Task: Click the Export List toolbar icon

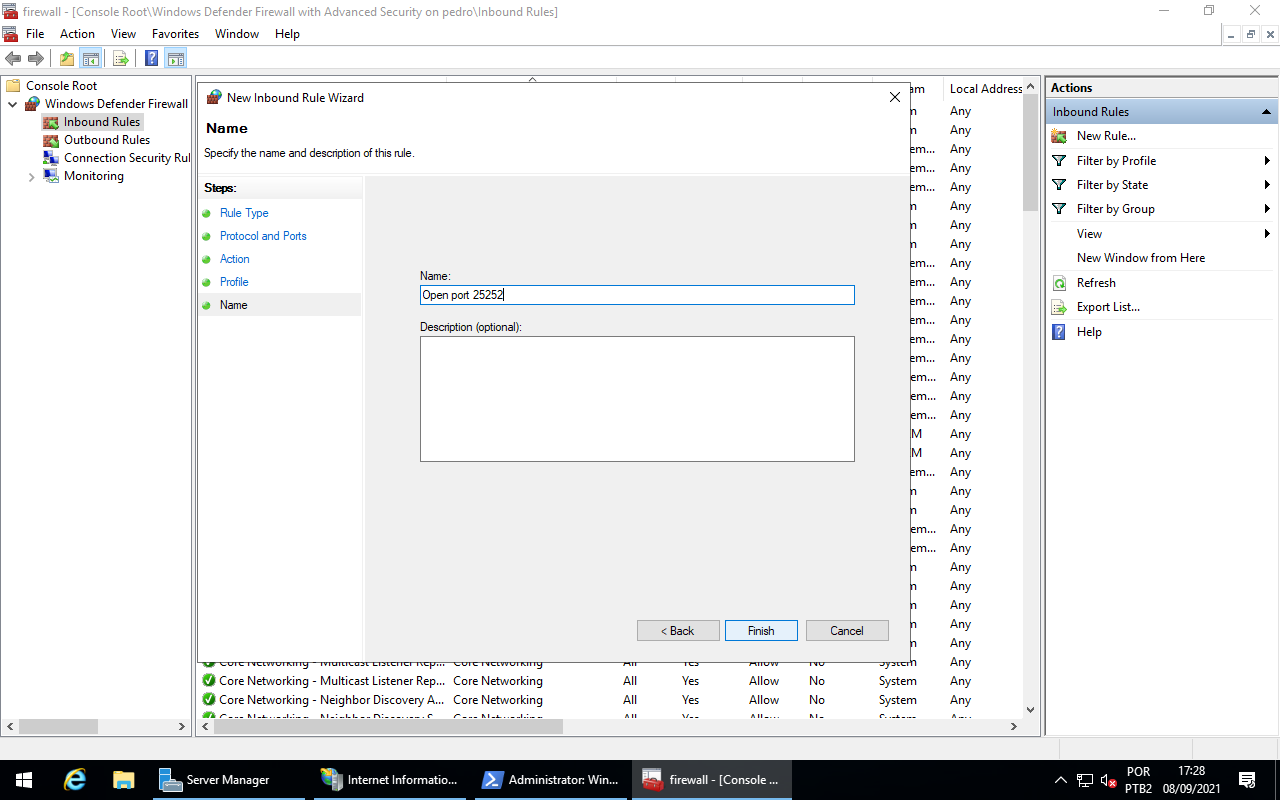Action: coord(120,58)
